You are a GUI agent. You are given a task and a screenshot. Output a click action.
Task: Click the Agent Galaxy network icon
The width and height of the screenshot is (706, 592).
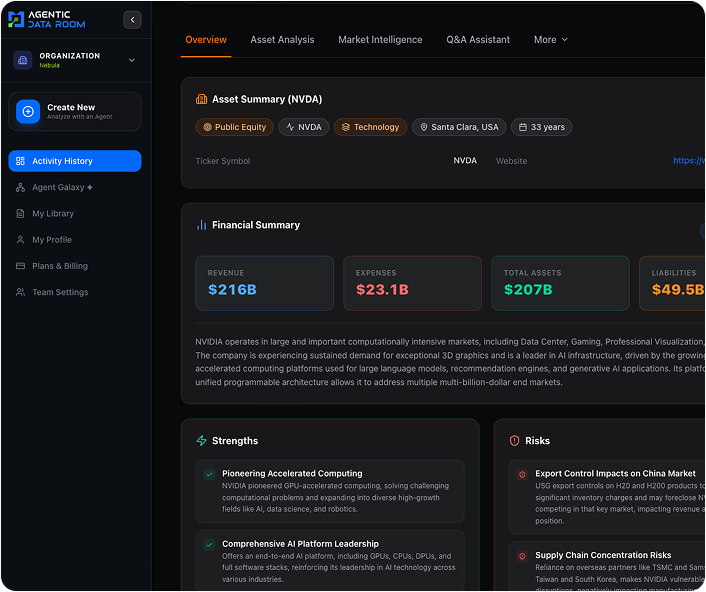20,187
